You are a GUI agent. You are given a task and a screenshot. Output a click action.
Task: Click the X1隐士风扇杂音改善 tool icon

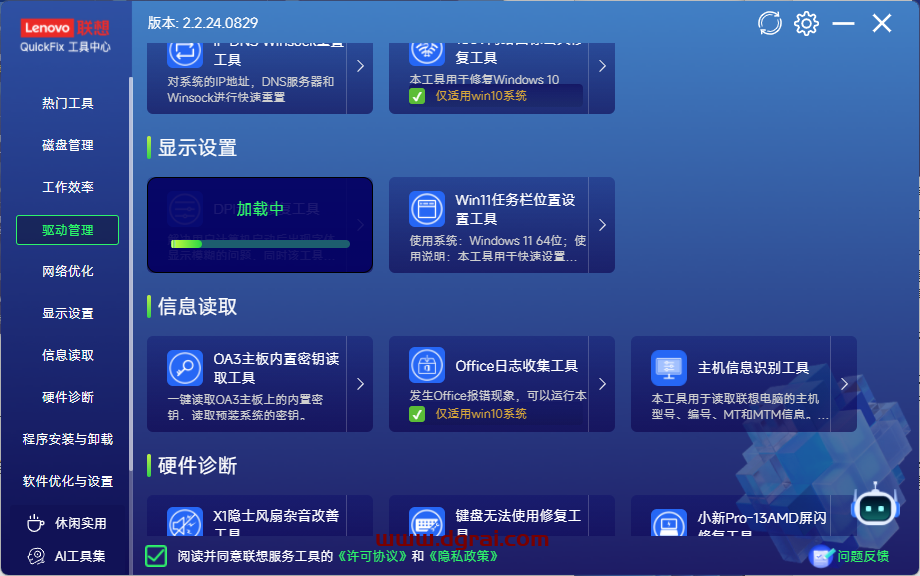(x=185, y=521)
